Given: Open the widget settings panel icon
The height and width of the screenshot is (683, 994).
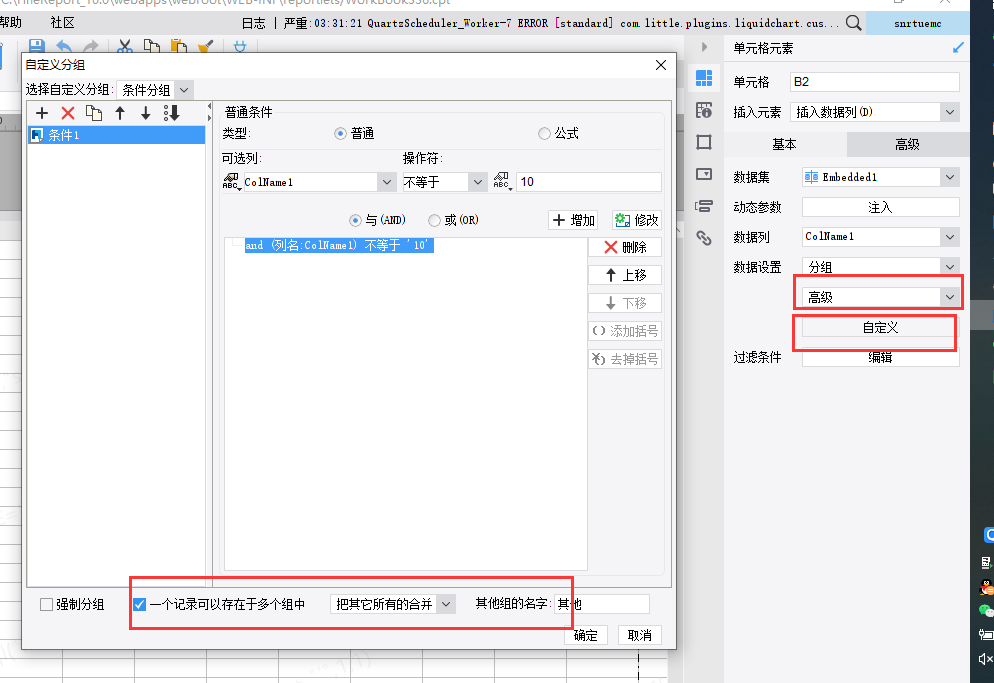Looking at the screenshot, I should click(x=704, y=174).
